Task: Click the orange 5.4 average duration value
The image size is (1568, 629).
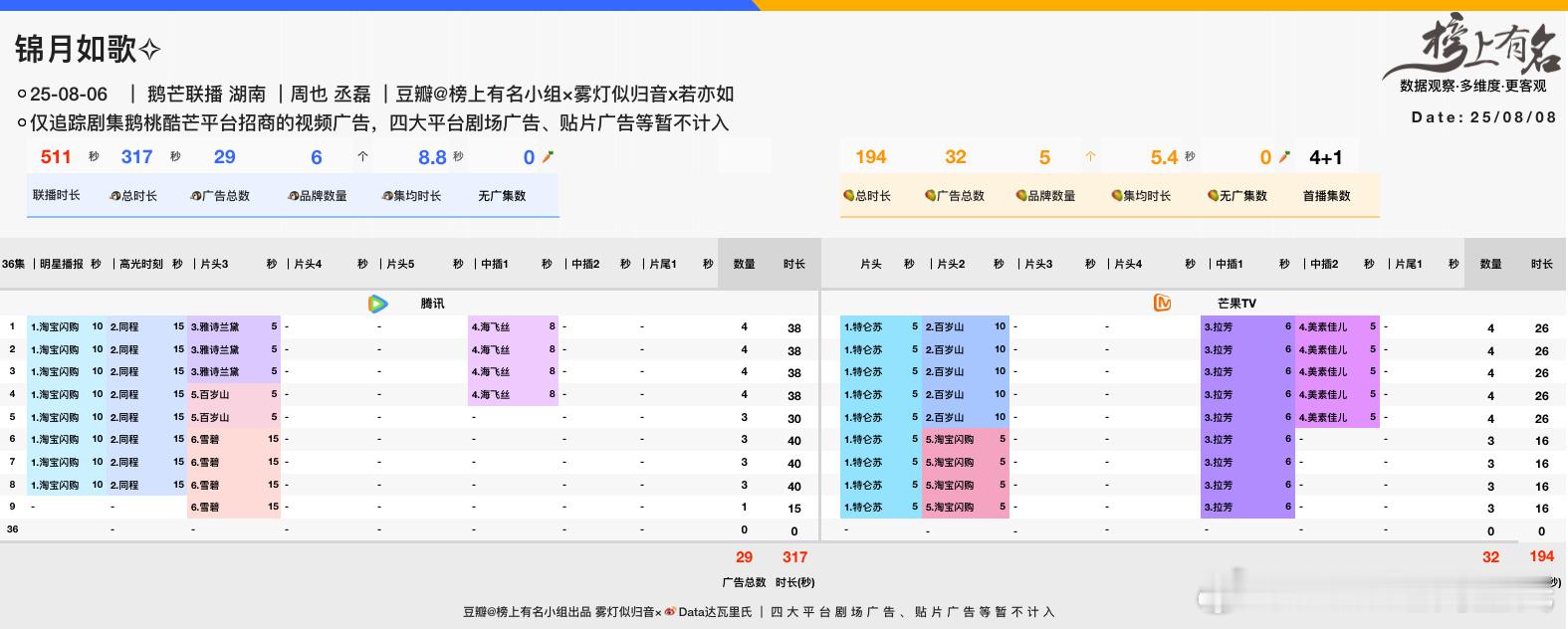Action: tap(1164, 157)
